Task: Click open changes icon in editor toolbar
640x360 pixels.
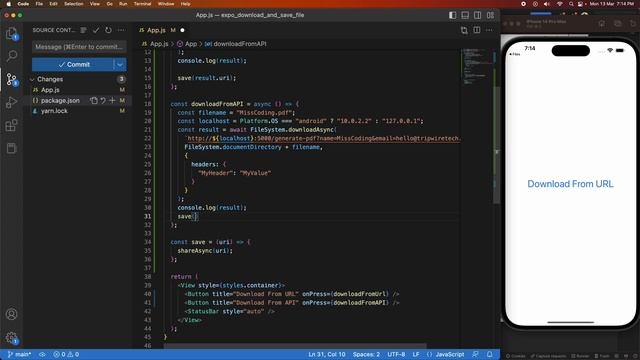Action: (x=464, y=30)
